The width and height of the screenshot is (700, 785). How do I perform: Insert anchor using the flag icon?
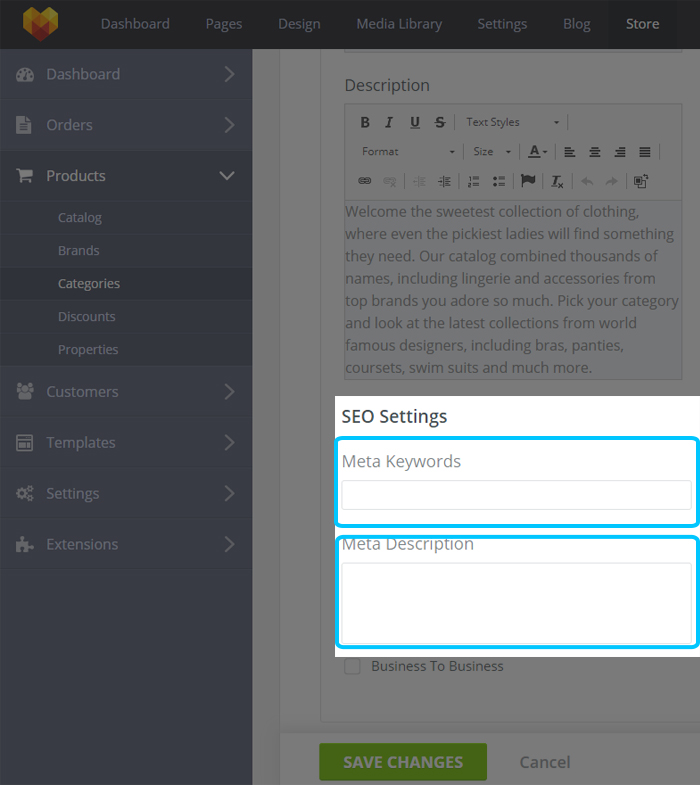[x=528, y=181]
